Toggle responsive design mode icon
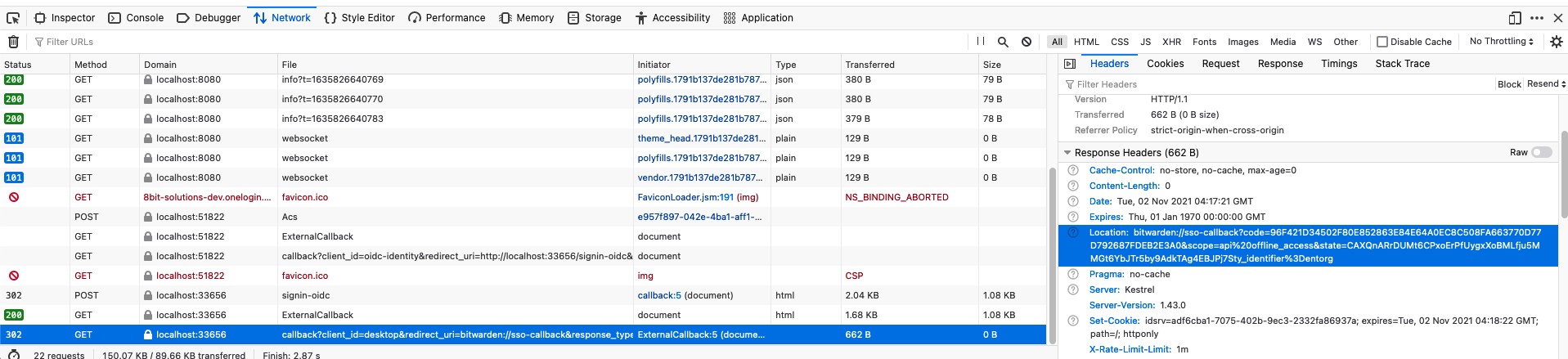The height and width of the screenshot is (359, 1568). tap(1515, 17)
